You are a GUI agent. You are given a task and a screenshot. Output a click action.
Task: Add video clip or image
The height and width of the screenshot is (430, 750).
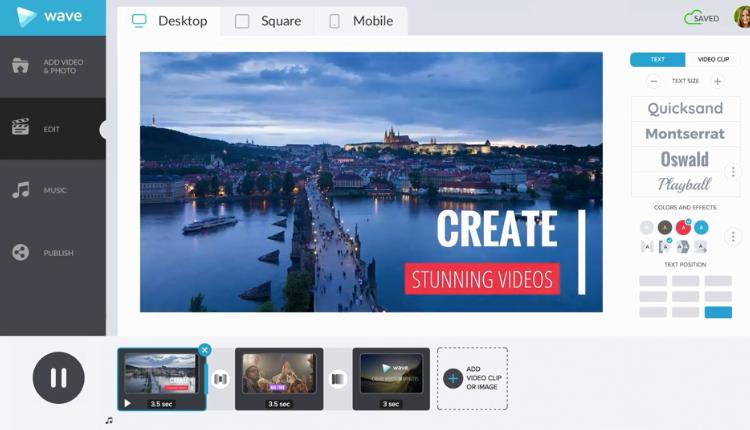(472, 378)
